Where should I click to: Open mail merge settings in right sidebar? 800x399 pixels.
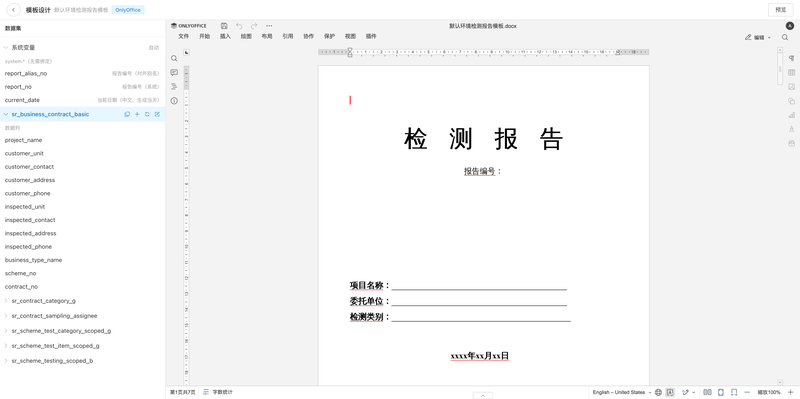pyautogui.click(x=791, y=143)
